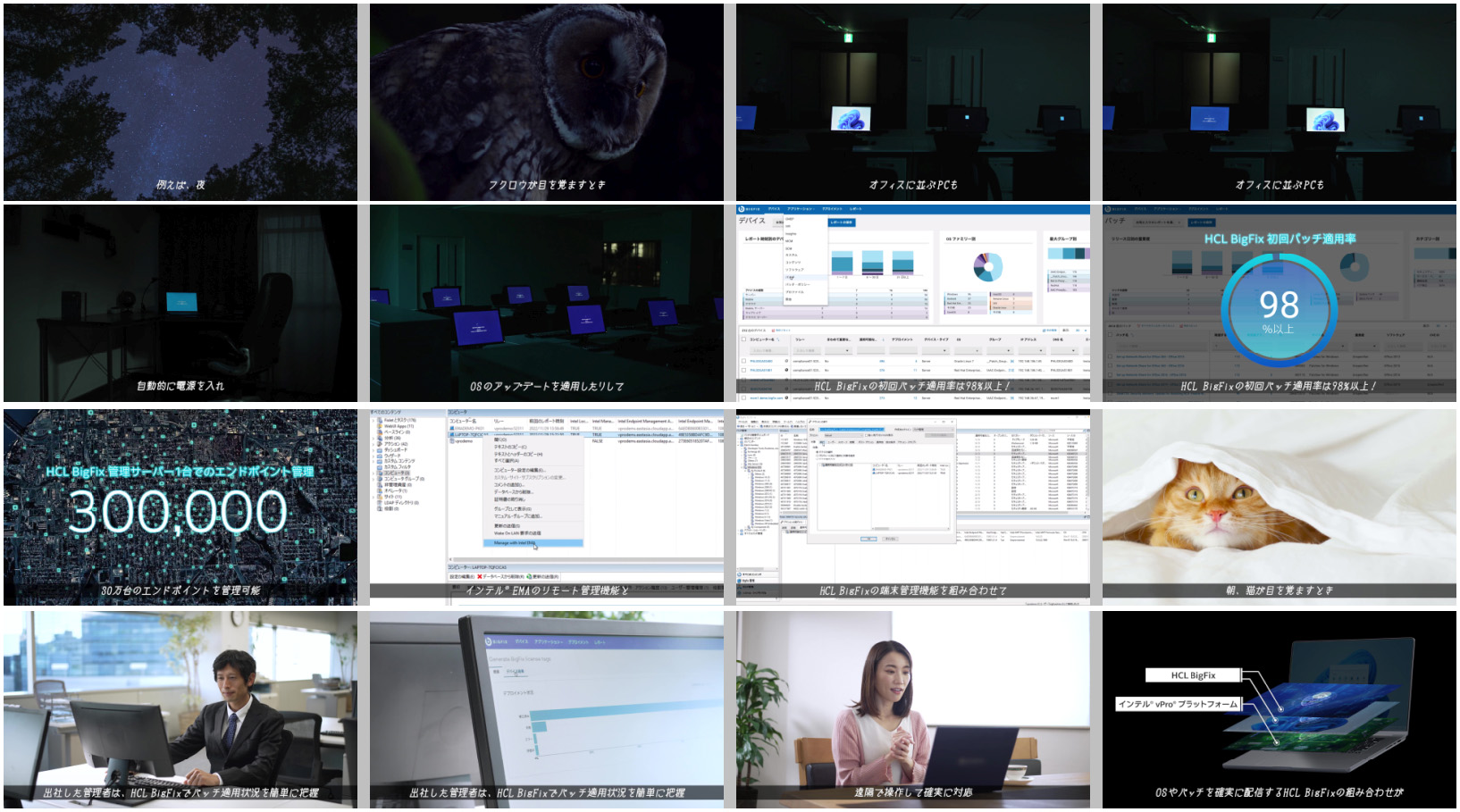This screenshot has height=812, width=1460.
Task: Click the large 300,000 number text
Action: [179, 512]
